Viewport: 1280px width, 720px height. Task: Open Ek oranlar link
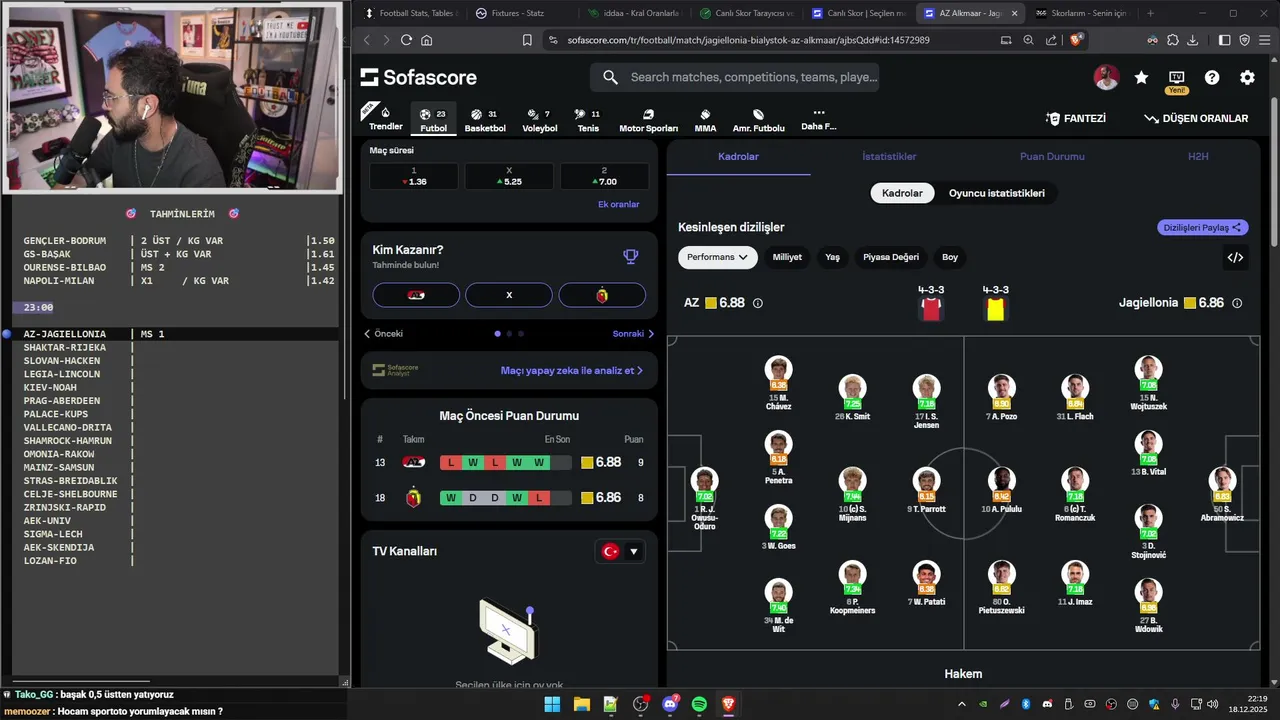coord(618,204)
